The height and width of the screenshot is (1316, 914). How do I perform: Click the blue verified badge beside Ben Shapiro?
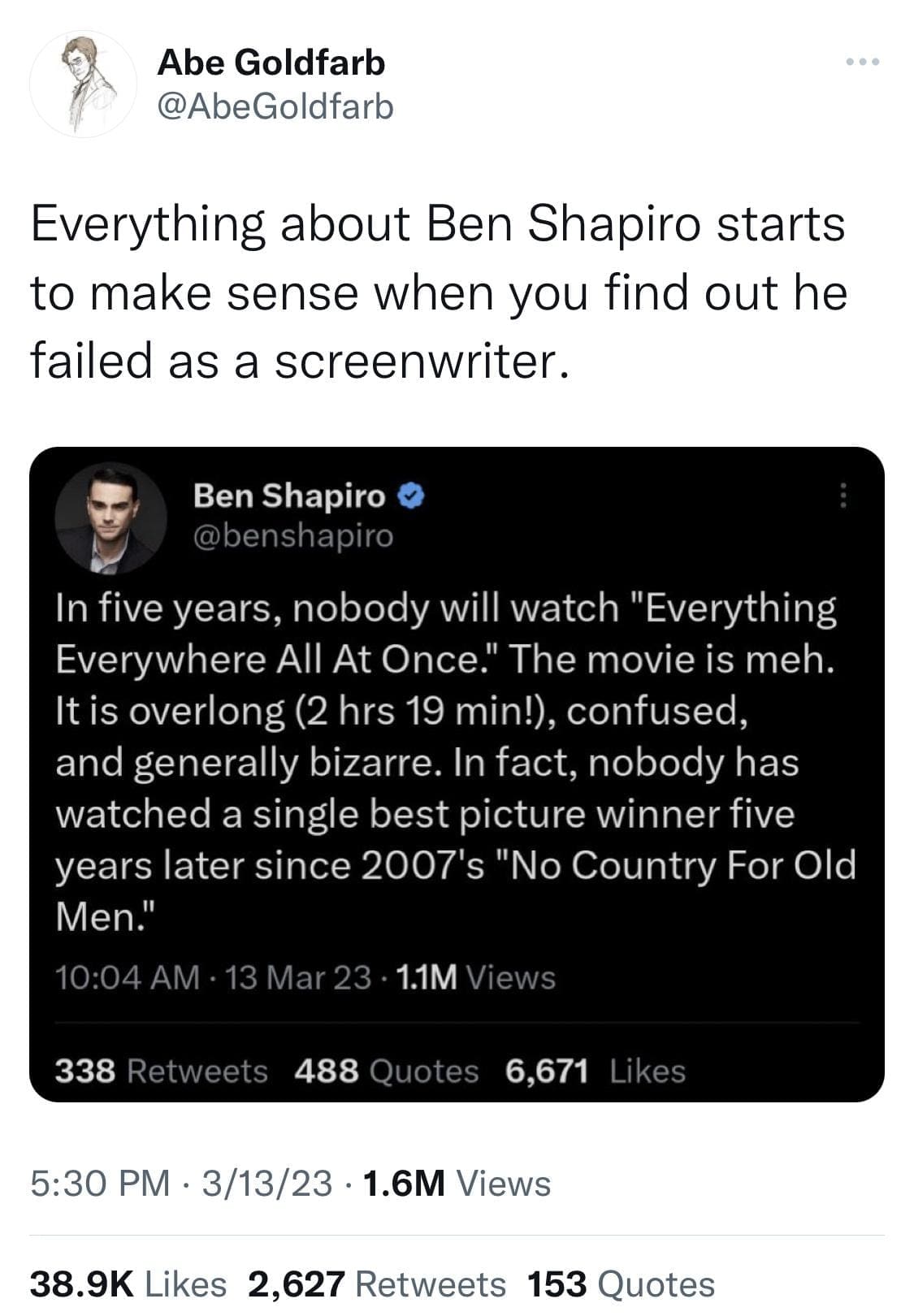tap(412, 495)
